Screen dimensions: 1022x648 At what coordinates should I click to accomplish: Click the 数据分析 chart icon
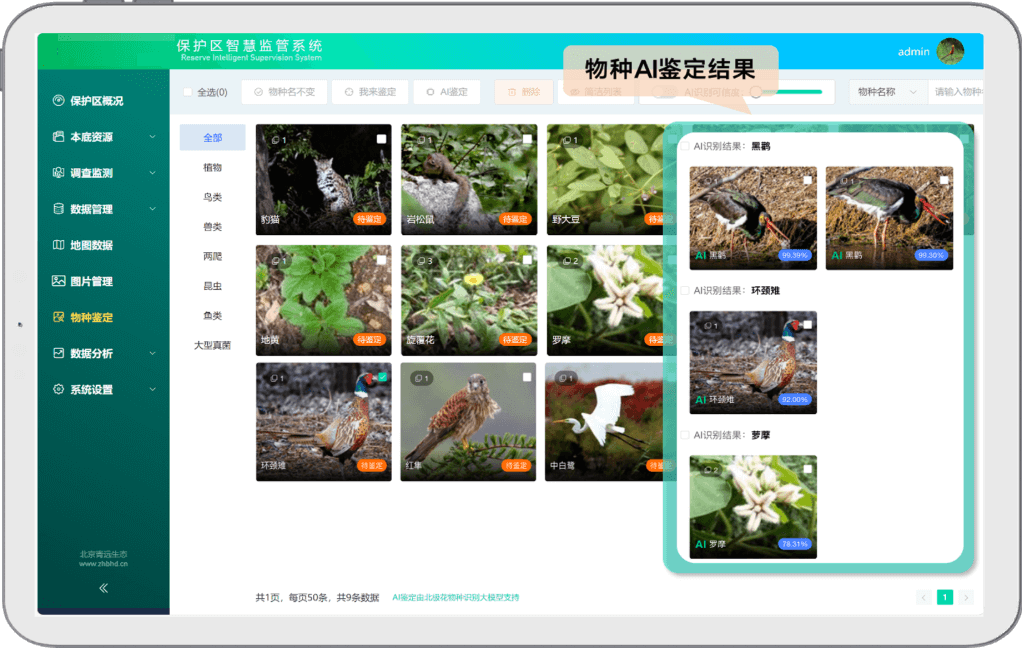(x=59, y=353)
